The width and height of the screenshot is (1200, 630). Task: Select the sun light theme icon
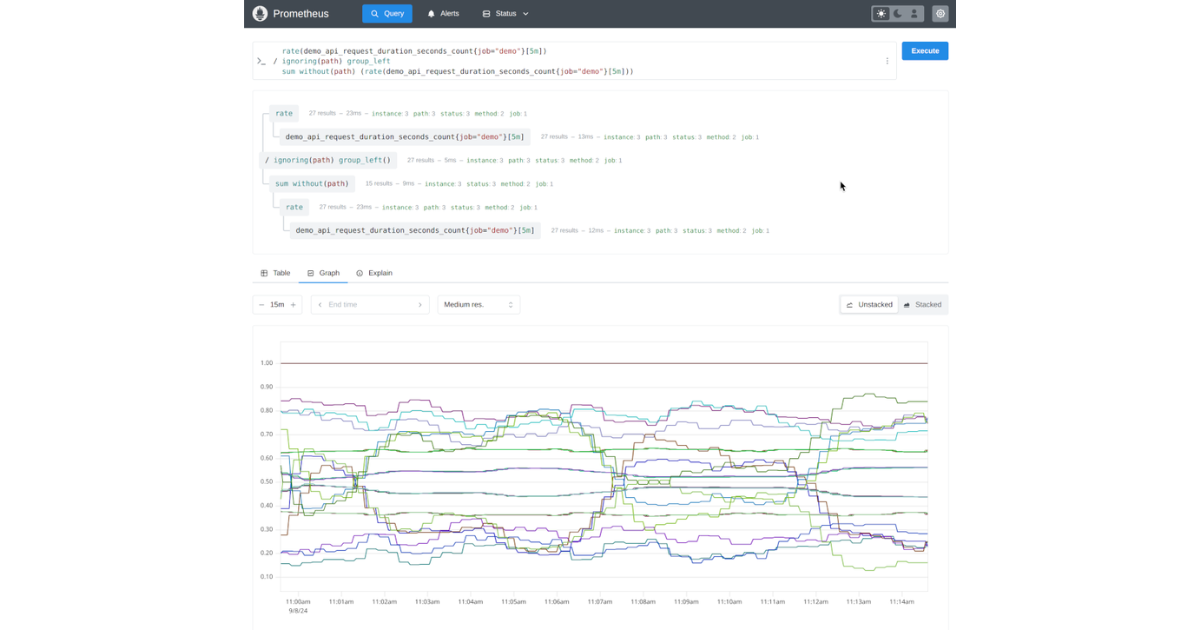click(x=880, y=13)
